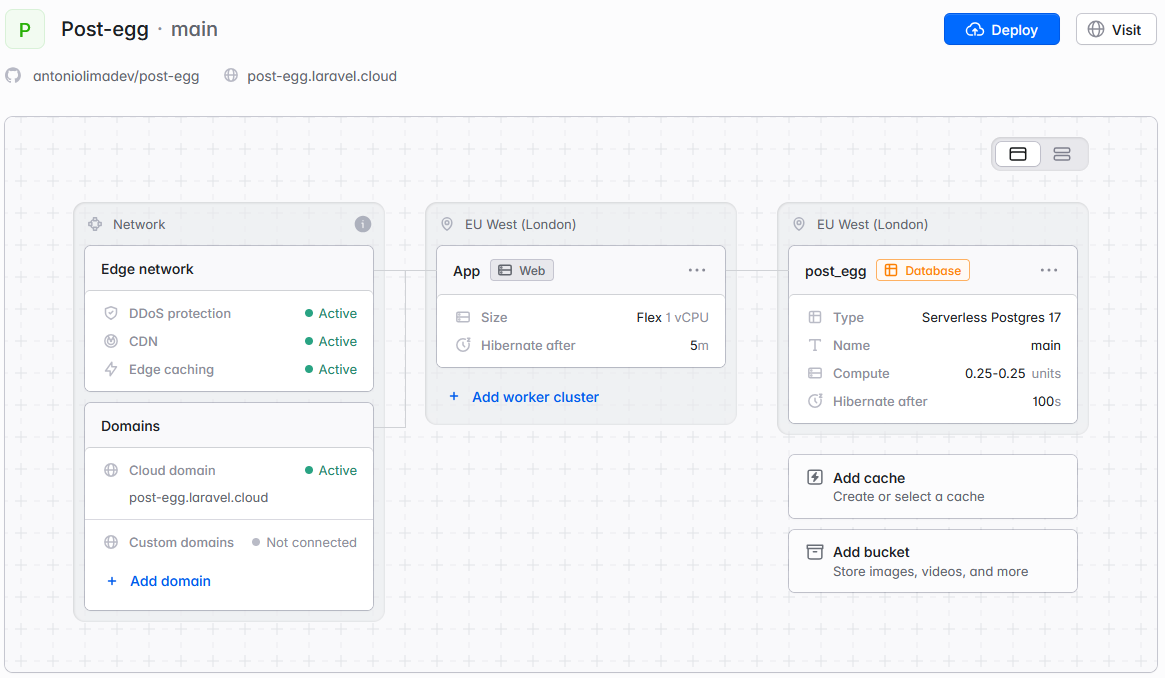Click the DDoS protection shield icon
Viewport: 1165px width, 678px height.
[111, 313]
